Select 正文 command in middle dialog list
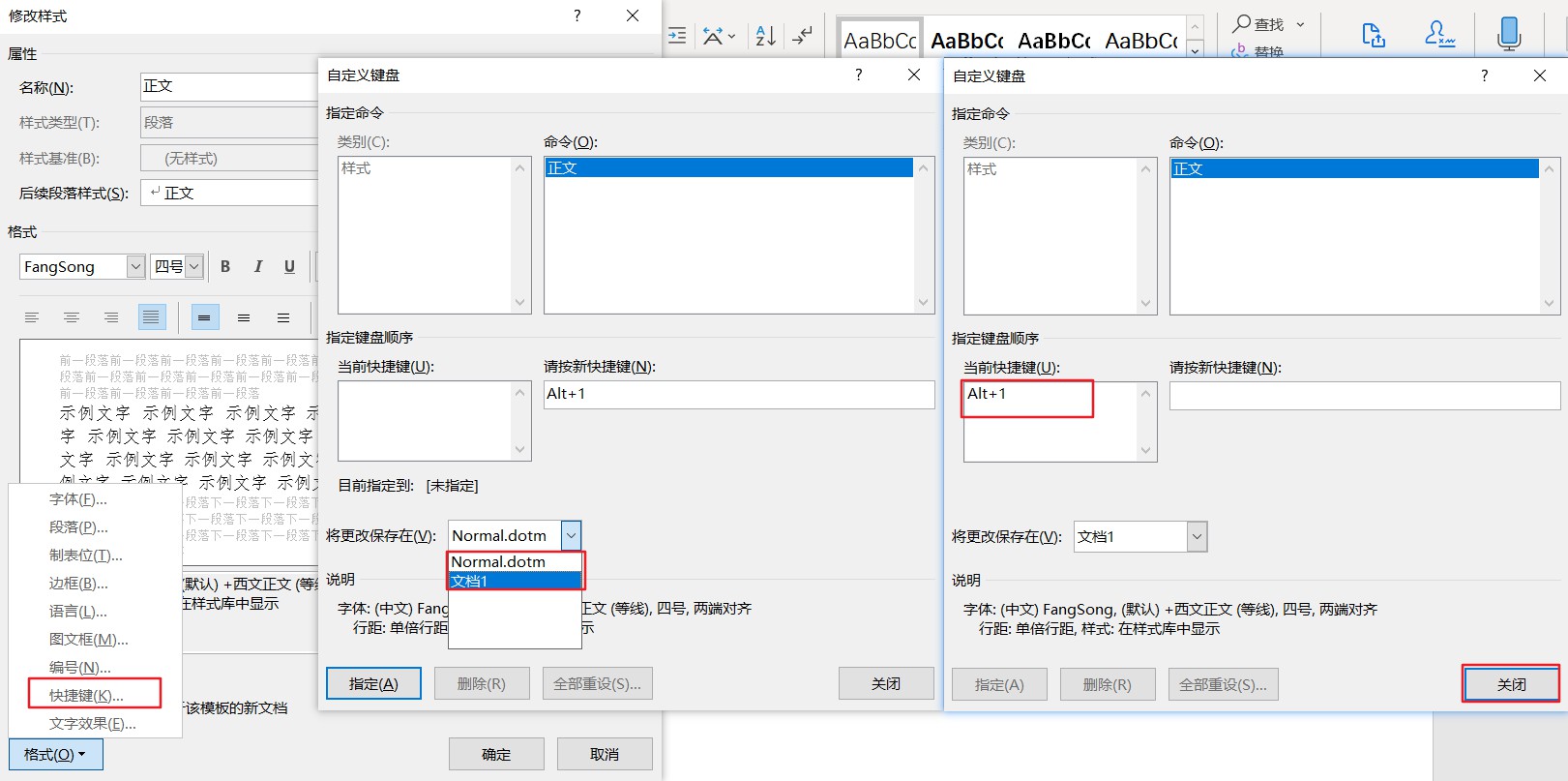The height and width of the screenshot is (781, 1568). click(x=729, y=167)
